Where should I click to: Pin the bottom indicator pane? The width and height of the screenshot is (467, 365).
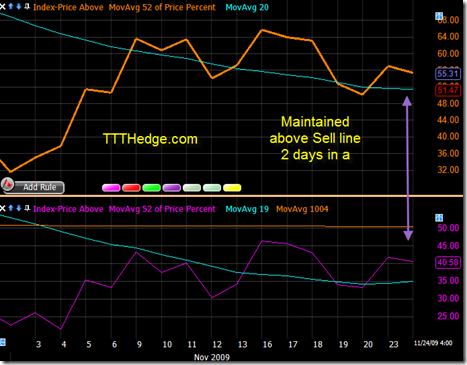tap(27, 208)
